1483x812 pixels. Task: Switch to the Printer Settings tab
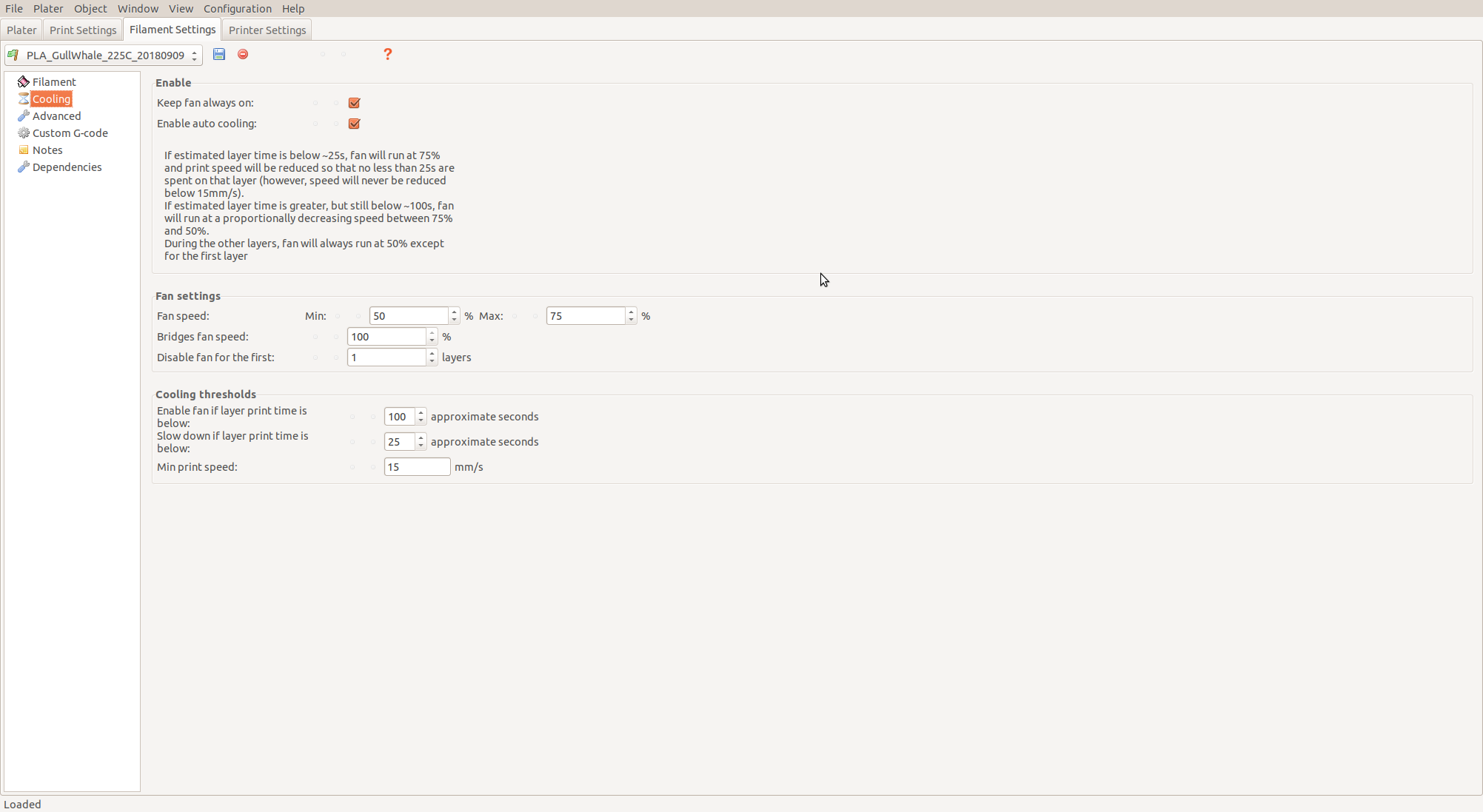tap(267, 30)
